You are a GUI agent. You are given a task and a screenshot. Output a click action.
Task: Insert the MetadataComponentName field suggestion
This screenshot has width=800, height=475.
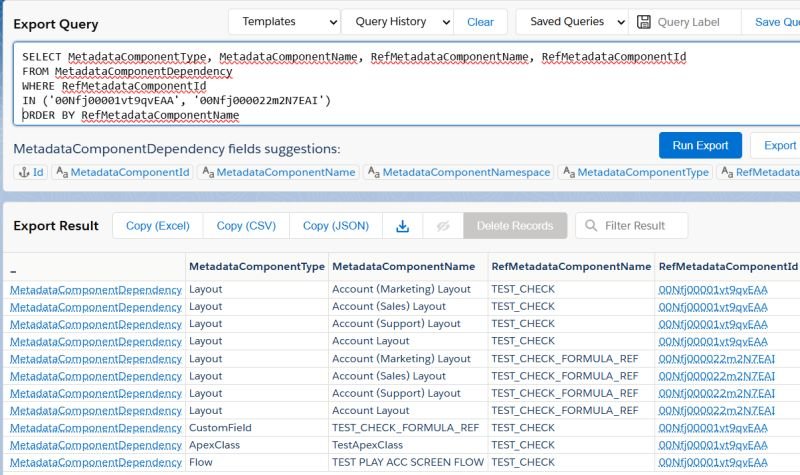279,172
